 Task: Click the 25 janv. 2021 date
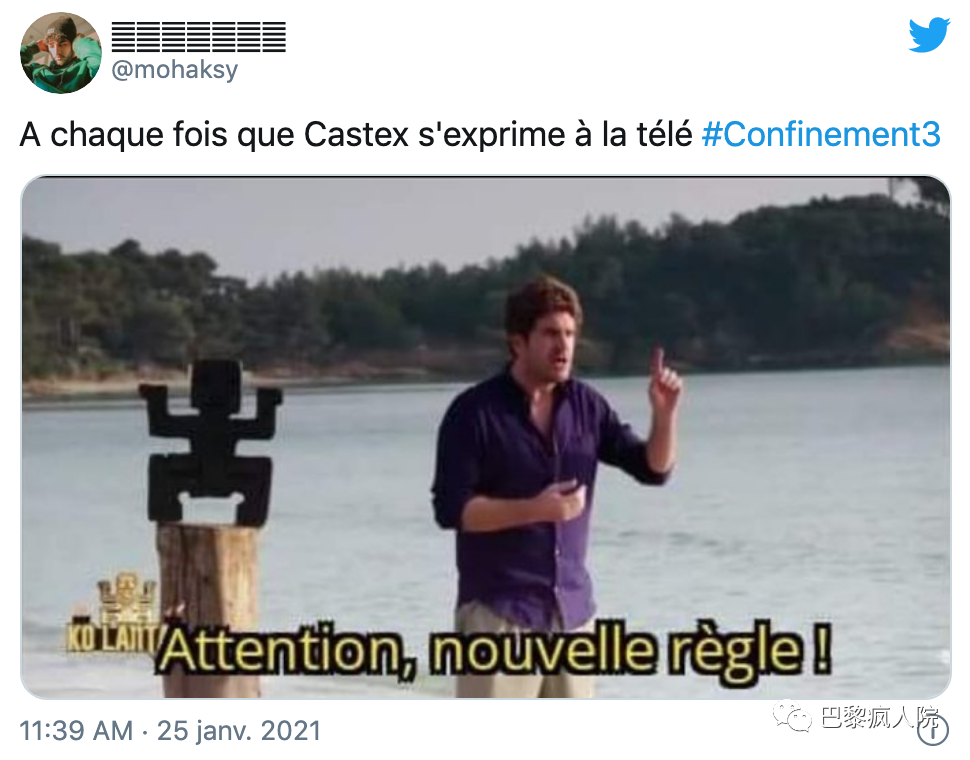[239, 730]
